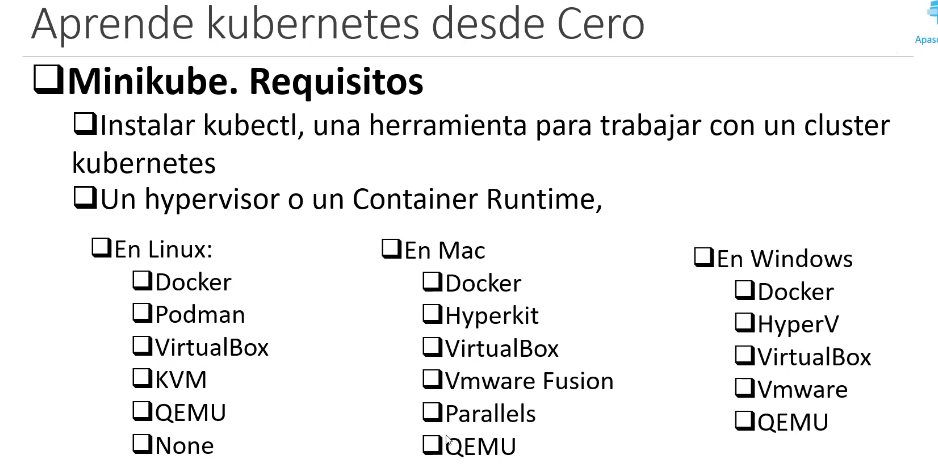Click the bullet box before Mac QEMU
938x476 pixels.
[433, 446]
